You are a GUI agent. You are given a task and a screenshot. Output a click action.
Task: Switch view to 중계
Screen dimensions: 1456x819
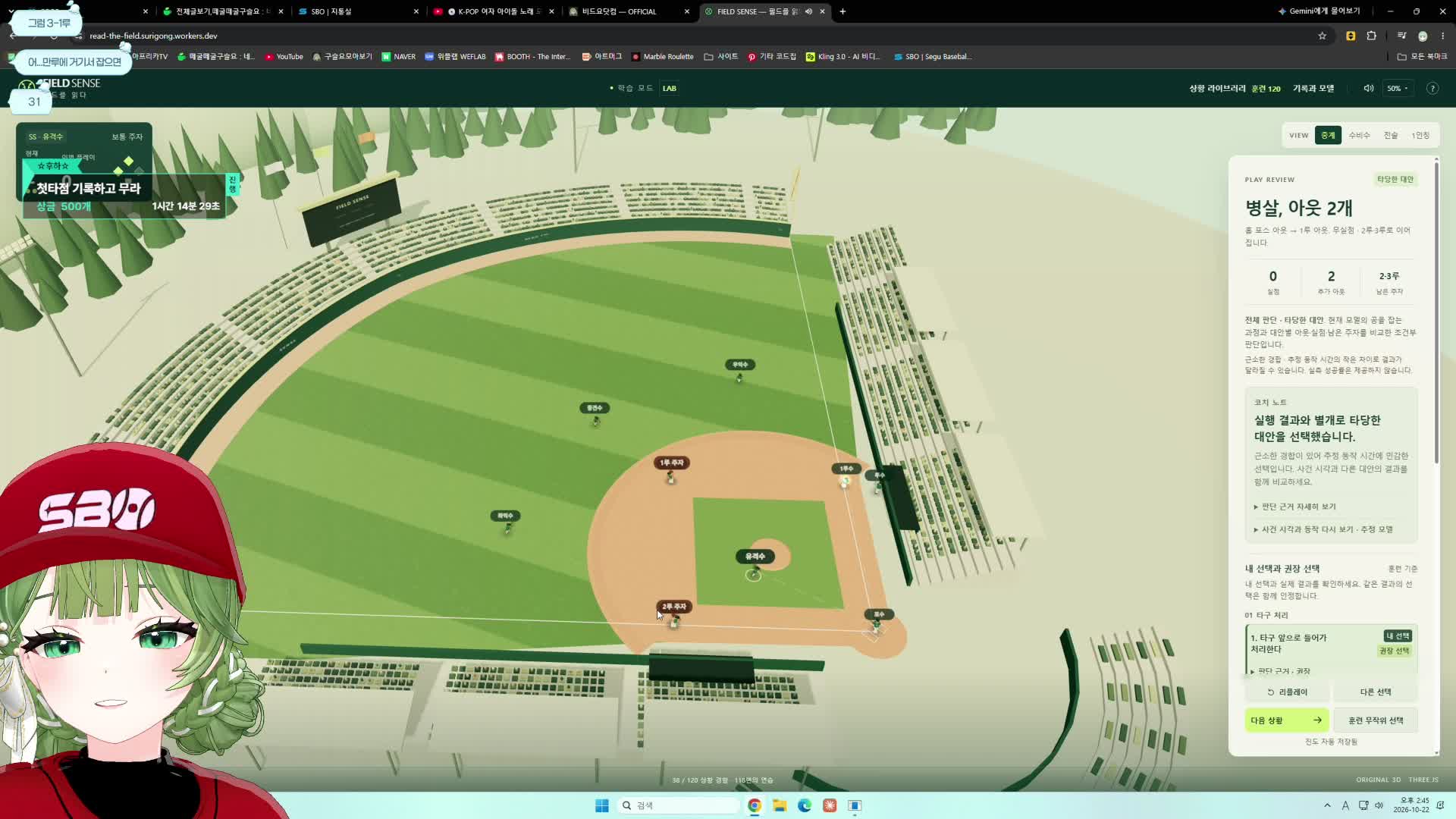[1328, 135]
